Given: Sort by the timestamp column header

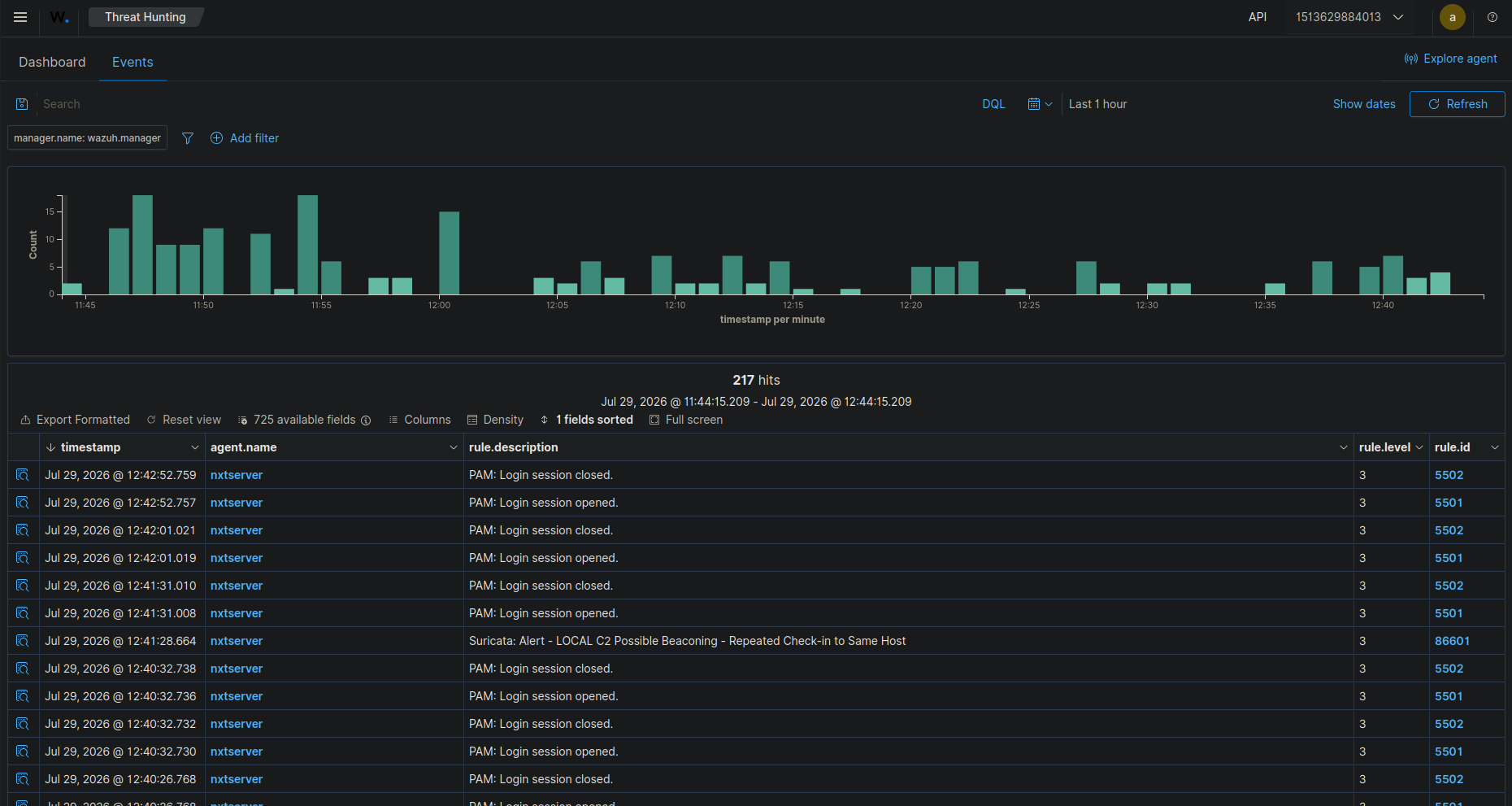Looking at the screenshot, I should tap(90, 447).
